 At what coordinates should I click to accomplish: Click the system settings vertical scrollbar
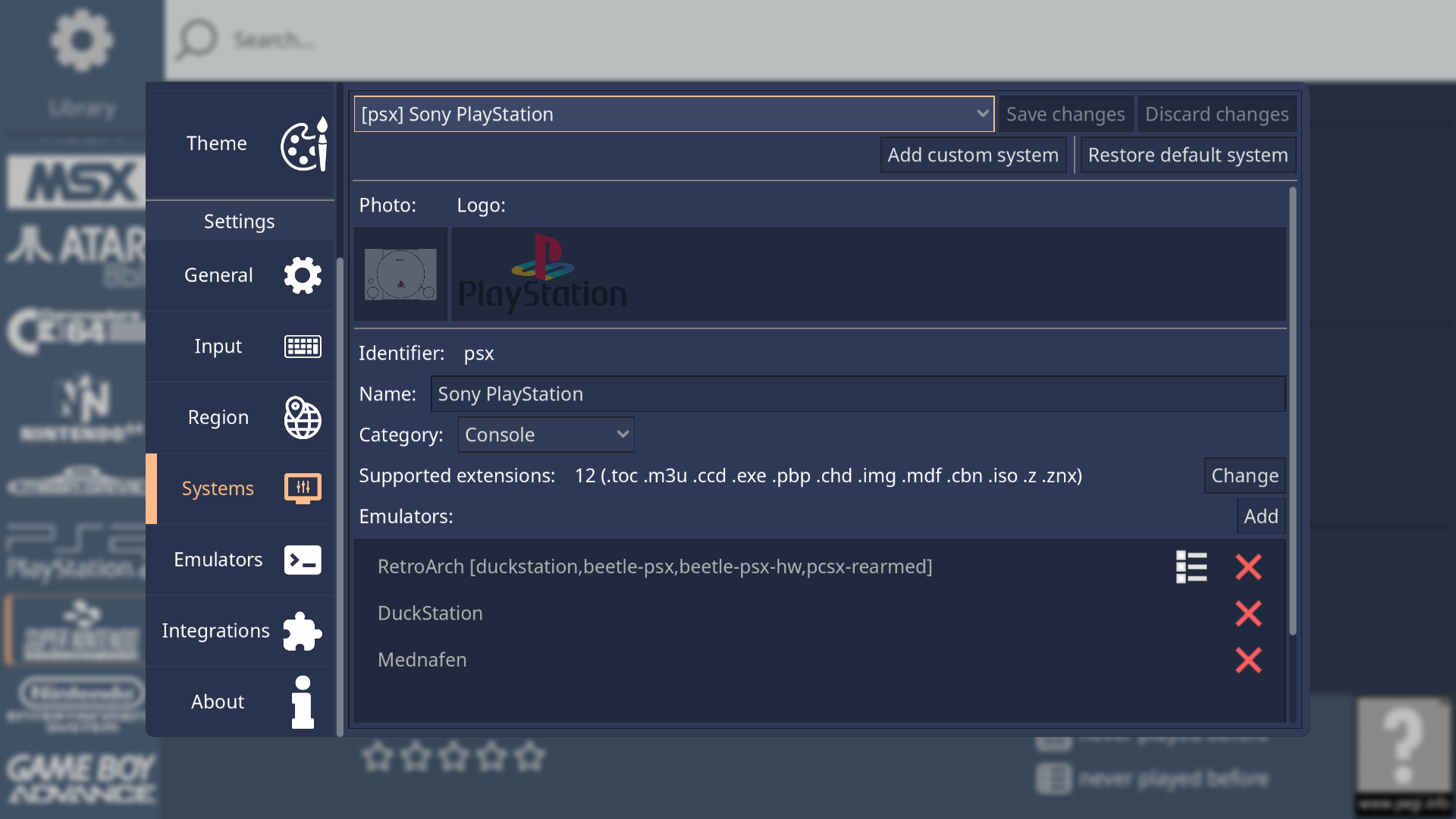pyautogui.click(x=1292, y=409)
